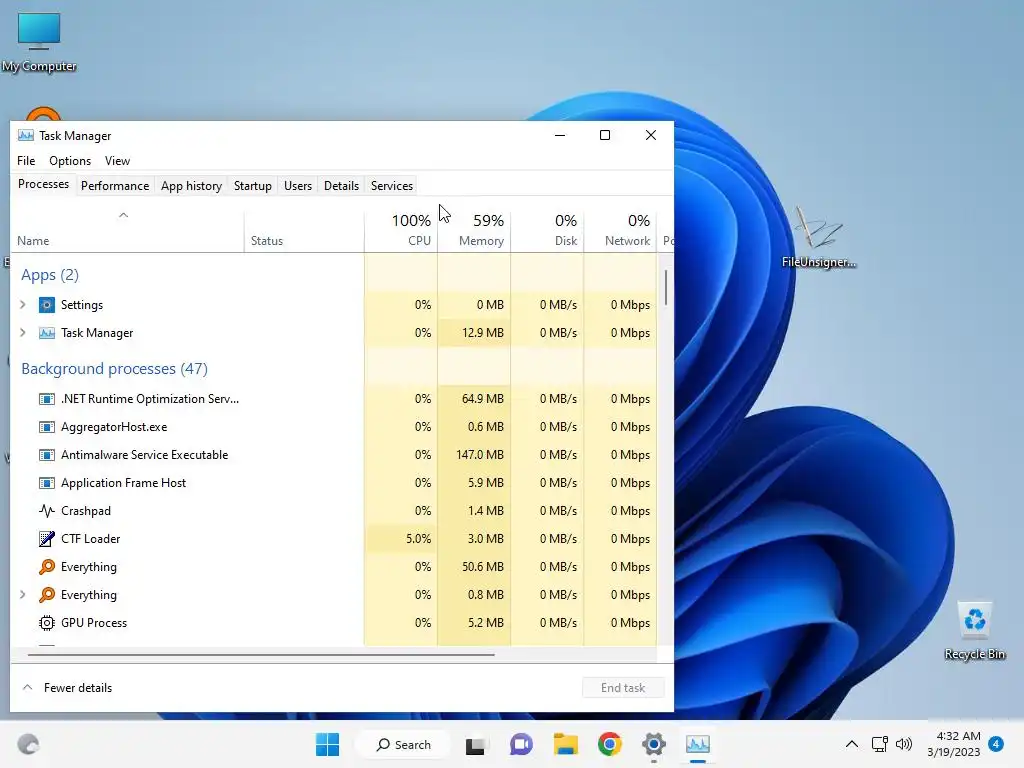1024x768 pixels.
Task: Click the End task button
Action: pyautogui.click(x=623, y=688)
